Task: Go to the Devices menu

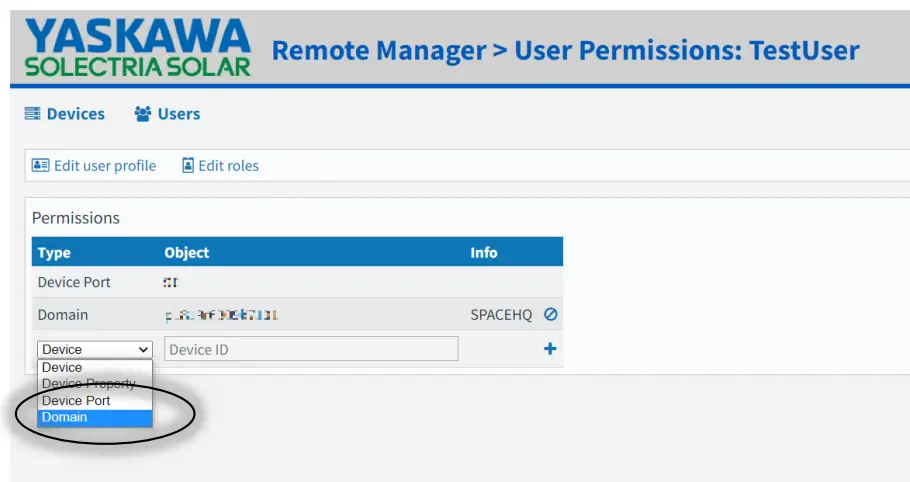Action: 75,114
